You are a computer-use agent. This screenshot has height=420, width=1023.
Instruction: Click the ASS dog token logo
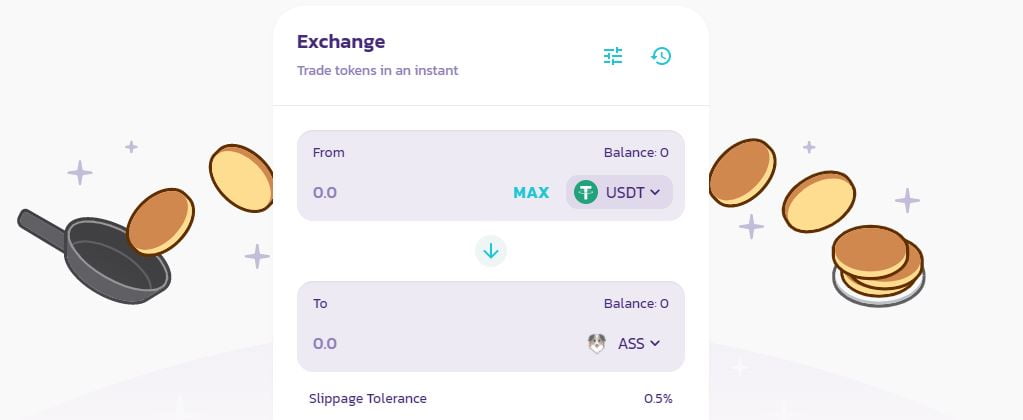(597, 343)
